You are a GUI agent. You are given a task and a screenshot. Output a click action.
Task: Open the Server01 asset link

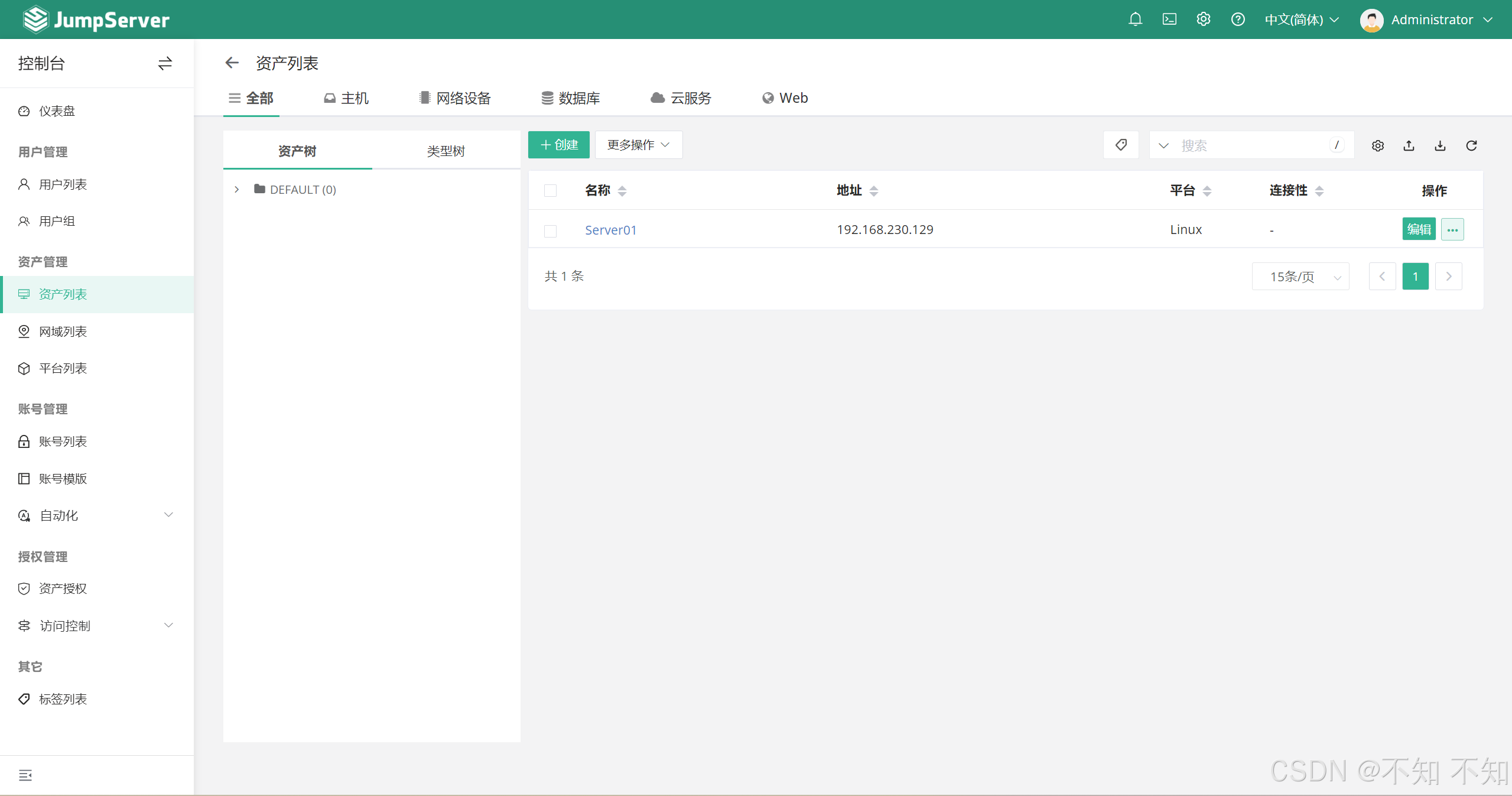[x=610, y=230]
